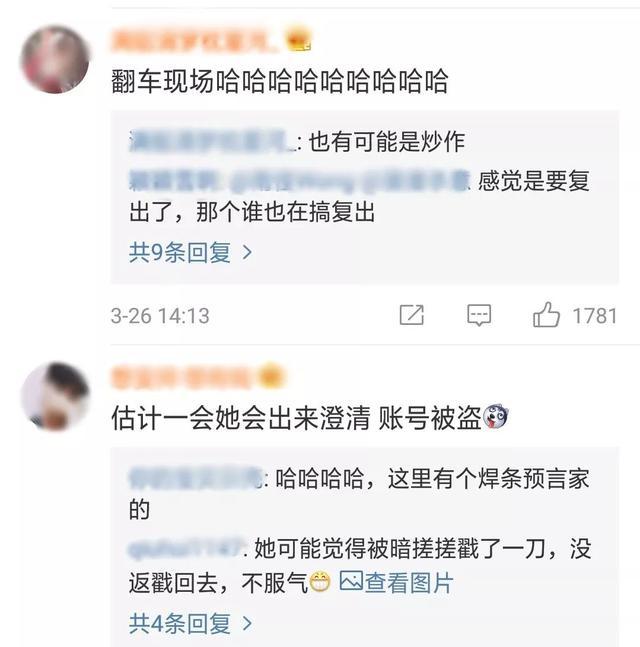This screenshot has width=640, height=647.
Task: Tap blurred replier name before 也有可能是炒作
Action: (x=212, y=142)
